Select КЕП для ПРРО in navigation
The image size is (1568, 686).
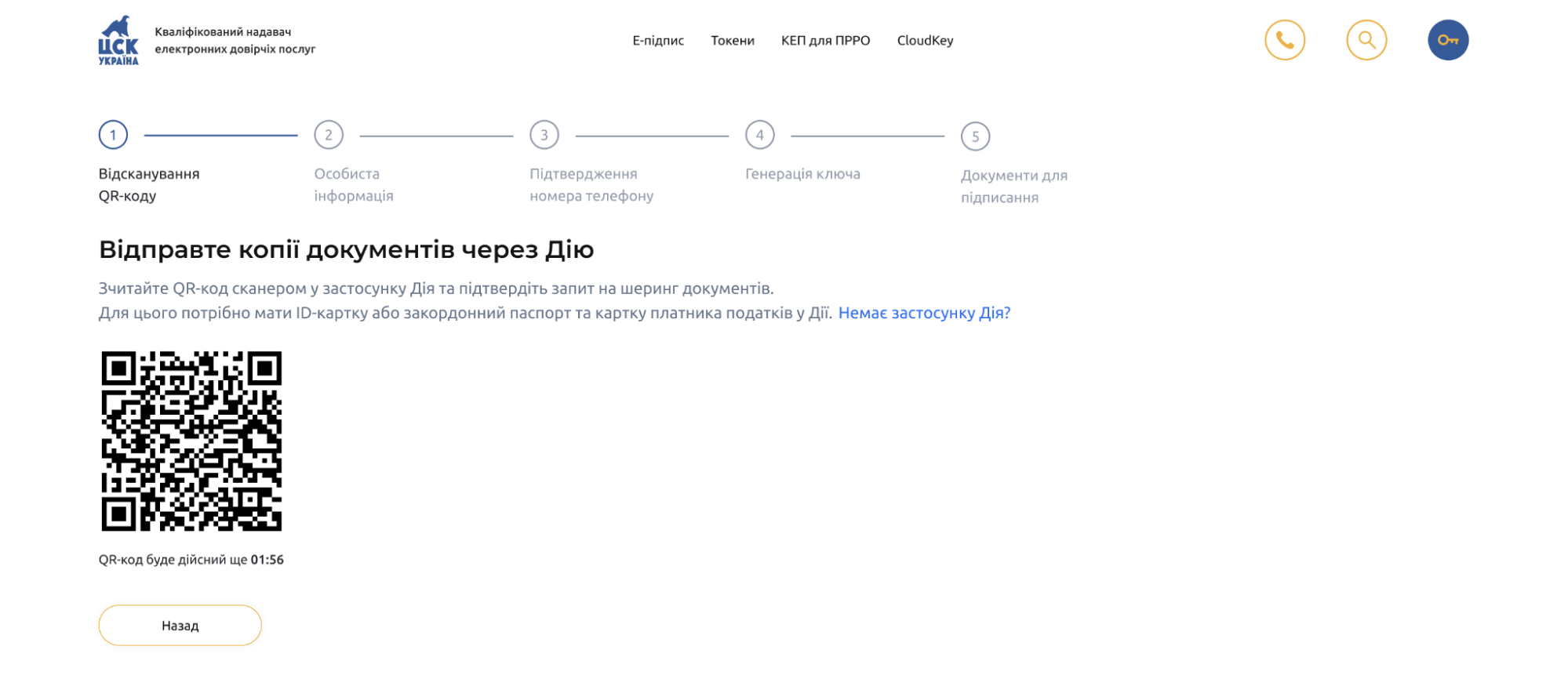825,41
